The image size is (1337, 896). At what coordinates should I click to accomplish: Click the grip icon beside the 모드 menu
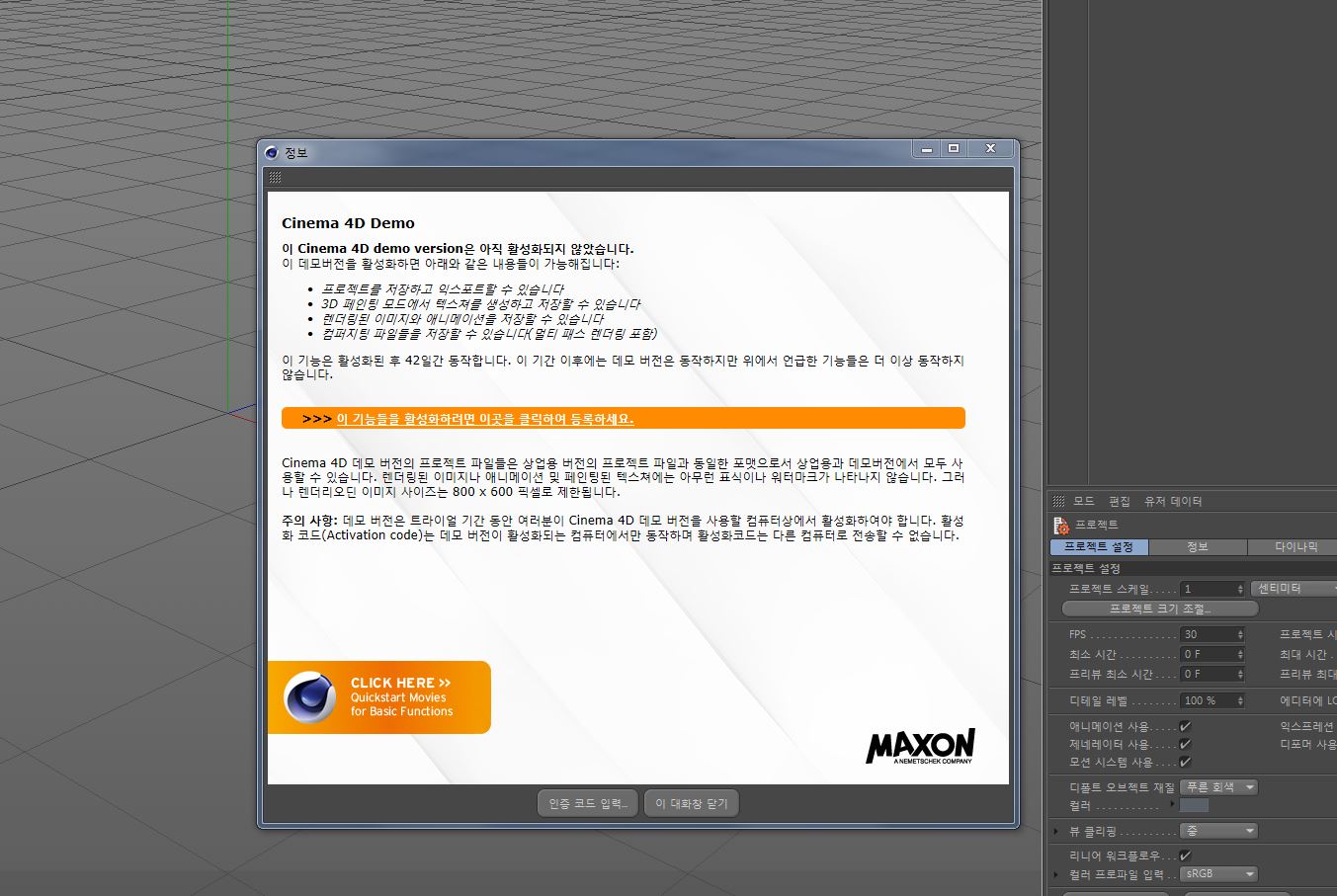[1058, 502]
